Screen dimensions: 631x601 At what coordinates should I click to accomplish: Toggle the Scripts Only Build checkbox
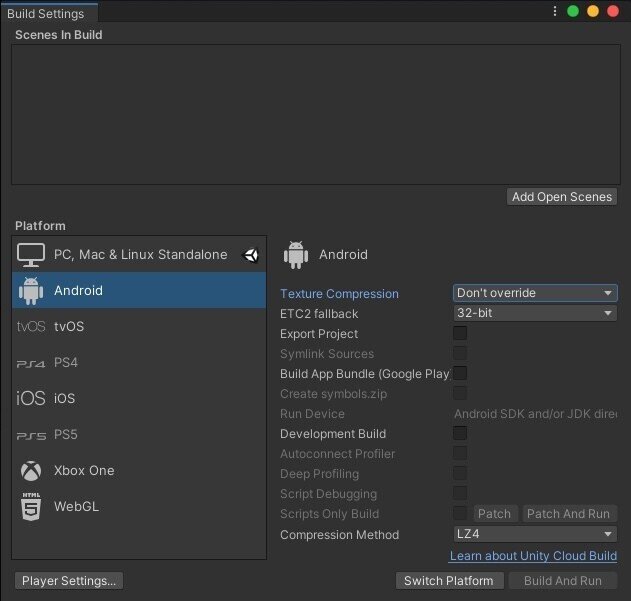pyautogui.click(x=460, y=513)
